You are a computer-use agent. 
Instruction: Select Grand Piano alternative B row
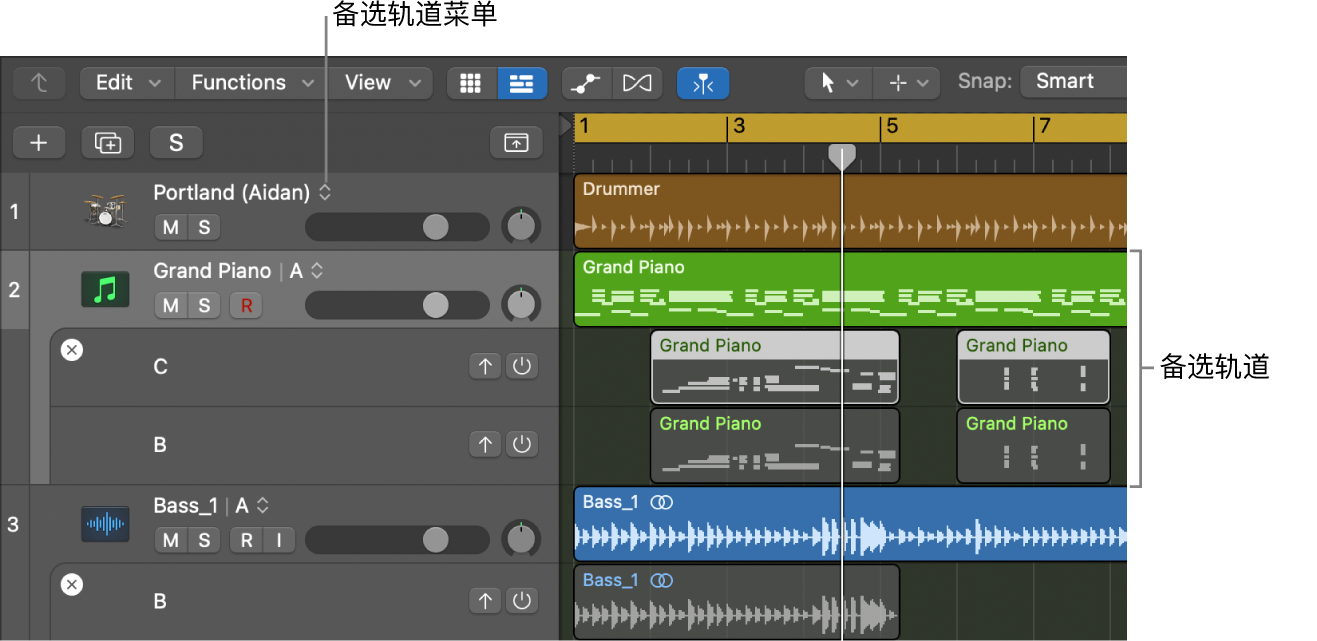point(304,445)
